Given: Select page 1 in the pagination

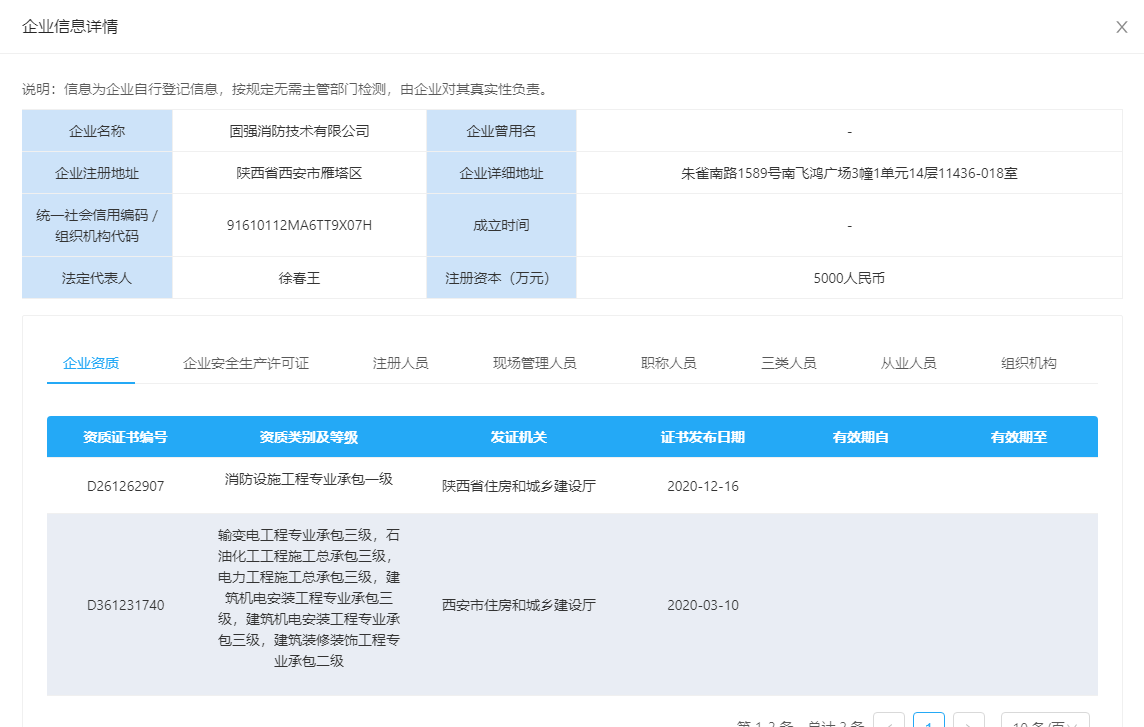Looking at the screenshot, I should pyautogui.click(x=928, y=722).
